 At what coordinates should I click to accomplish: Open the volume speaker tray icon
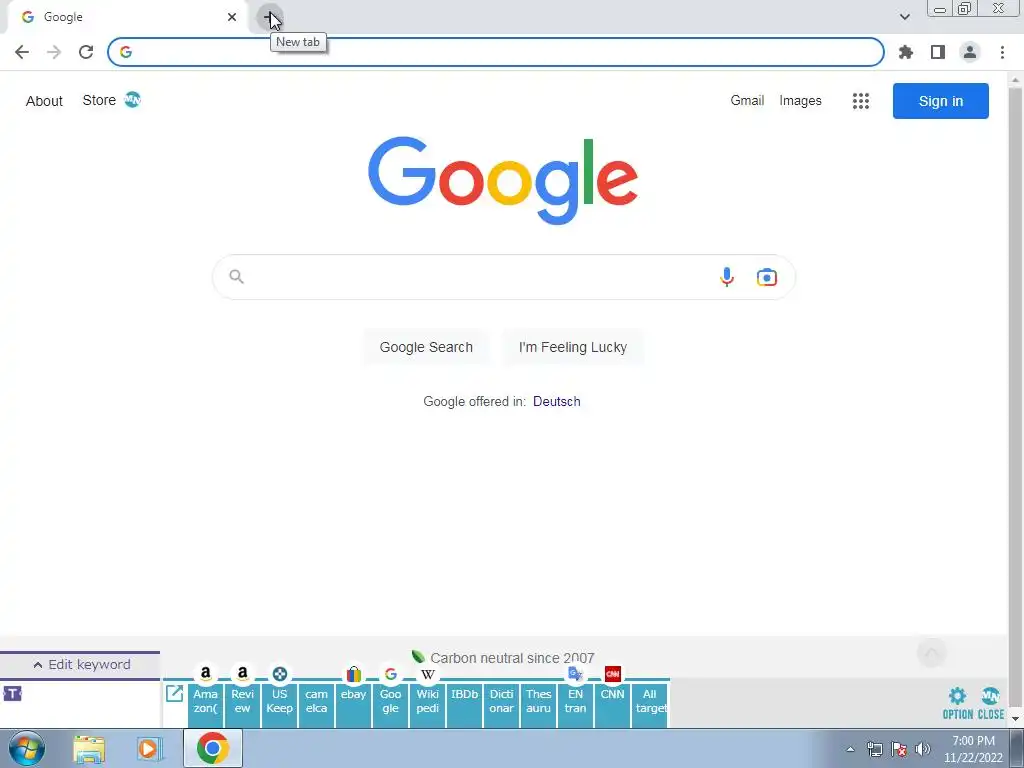(x=923, y=749)
